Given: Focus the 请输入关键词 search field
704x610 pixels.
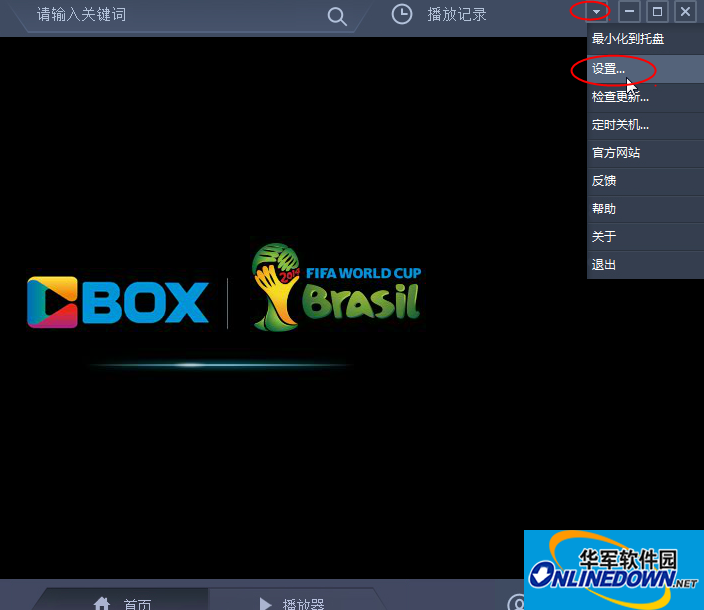Looking at the screenshot, I should tap(170, 15).
